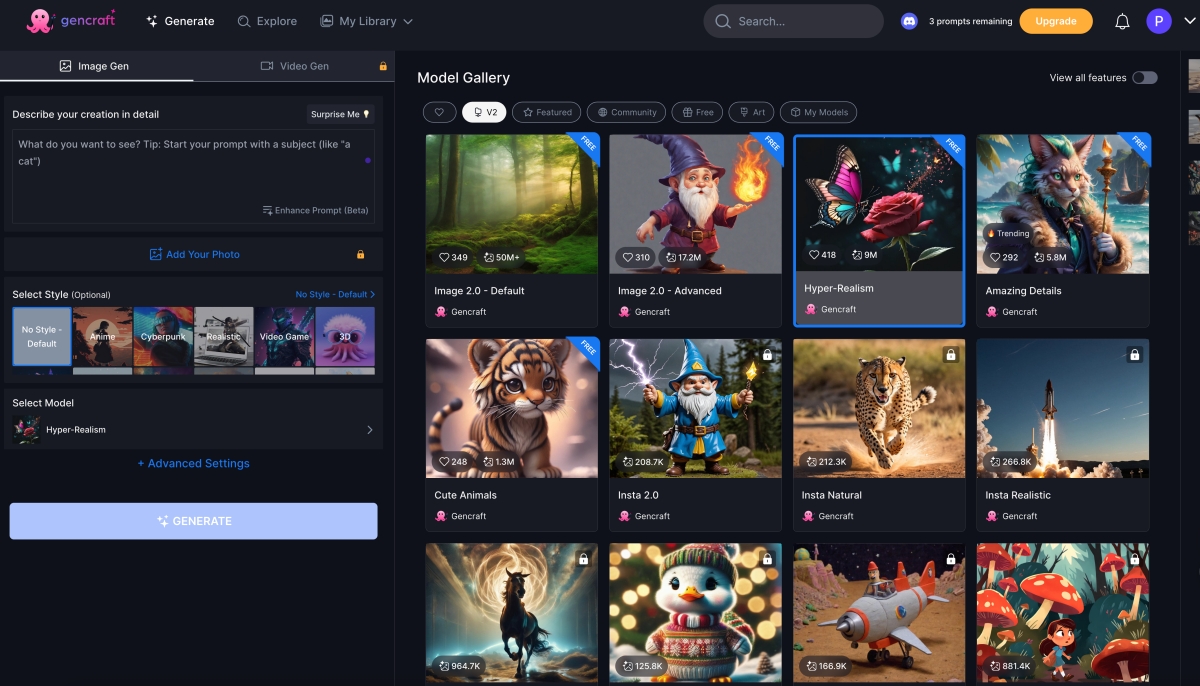
Task: Click the Gencraft octopus logo
Action: 40,21
